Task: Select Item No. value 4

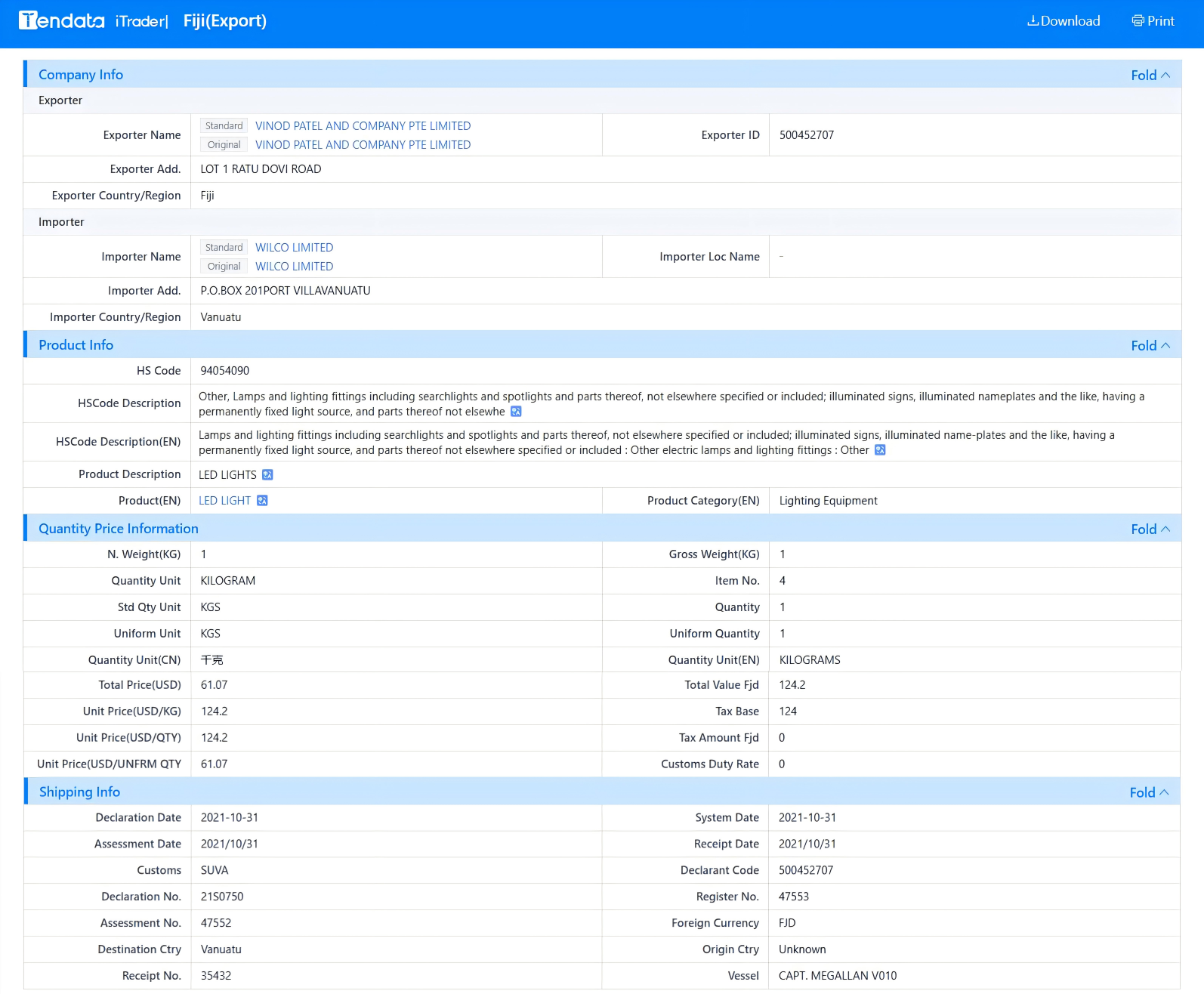Action: pyautogui.click(x=783, y=581)
